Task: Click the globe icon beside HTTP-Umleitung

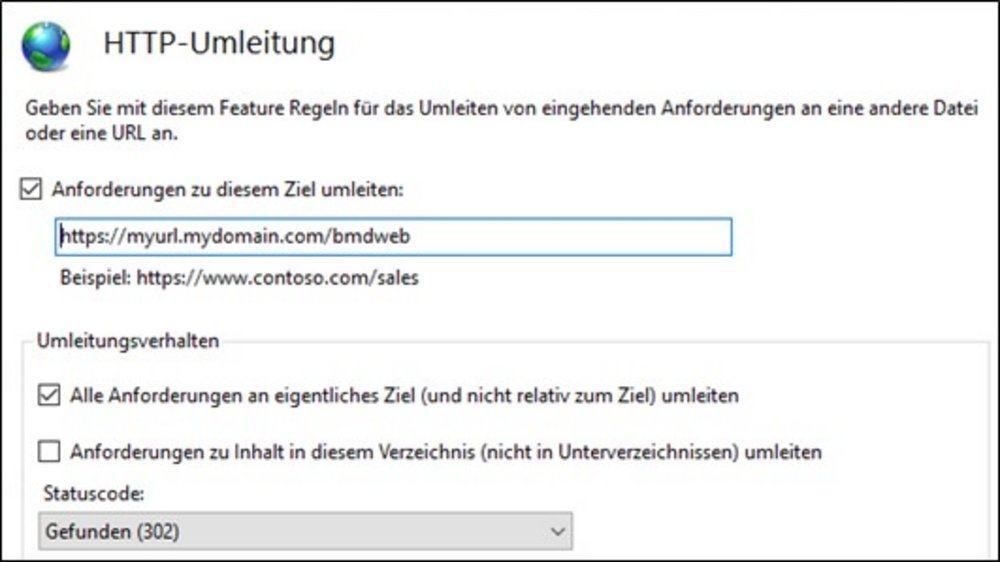Action: (46, 46)
